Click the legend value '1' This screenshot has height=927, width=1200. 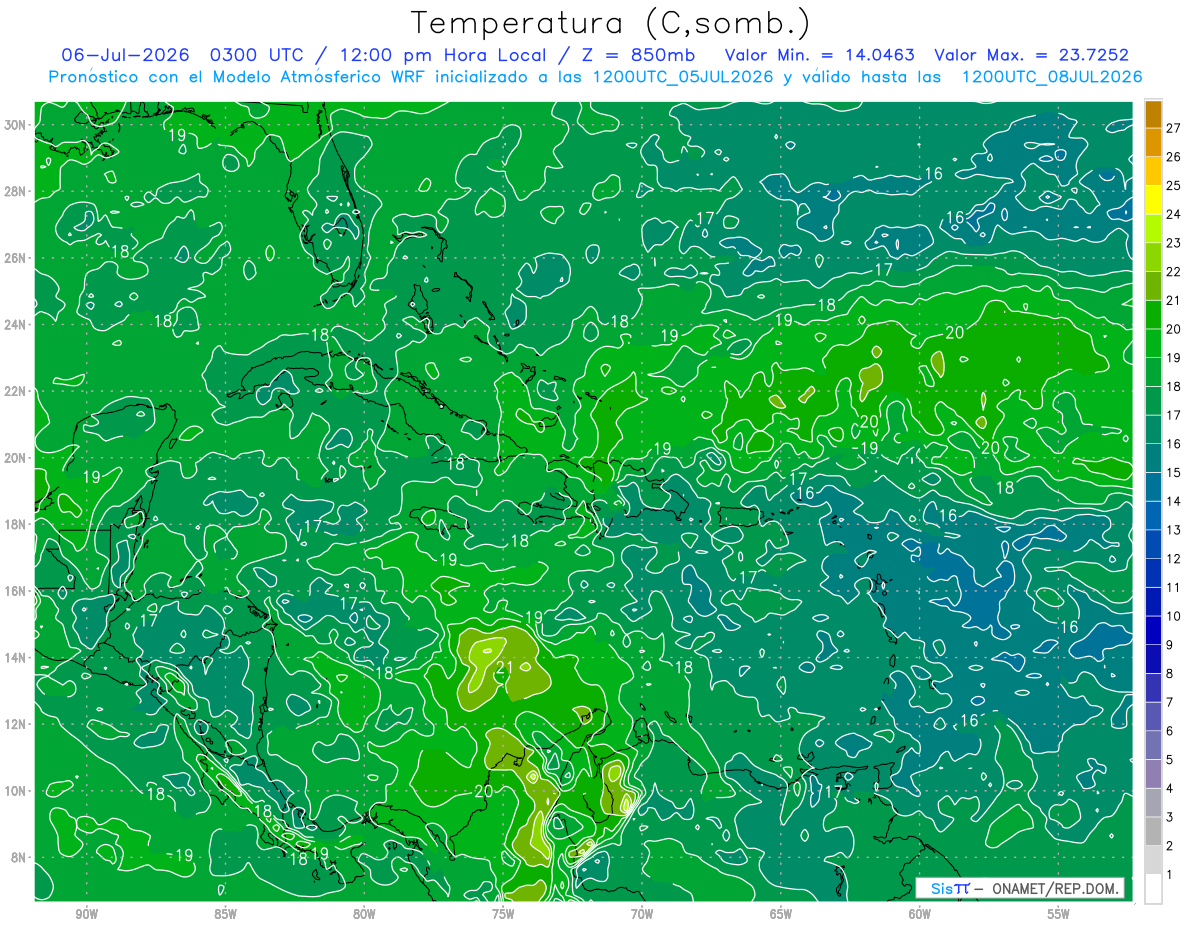click(1169, 875)
